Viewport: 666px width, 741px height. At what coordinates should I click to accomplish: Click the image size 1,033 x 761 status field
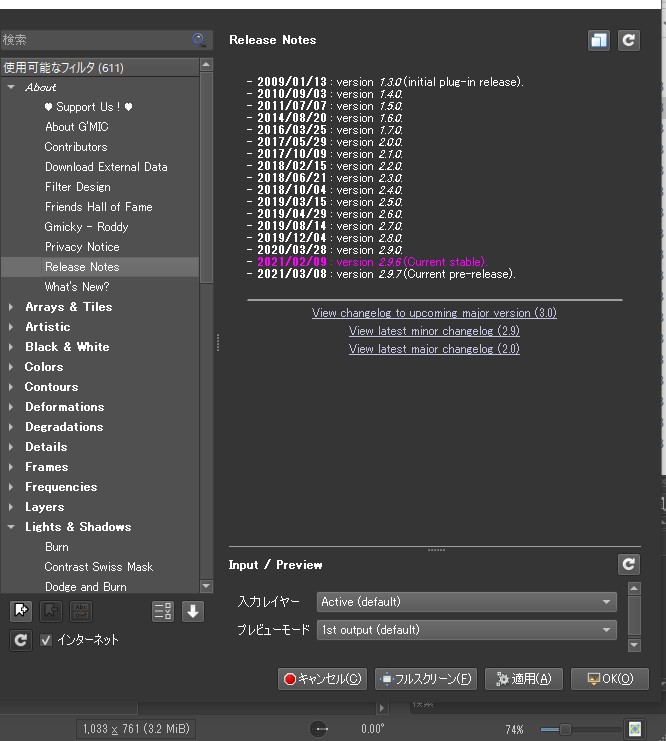(136, 729)
